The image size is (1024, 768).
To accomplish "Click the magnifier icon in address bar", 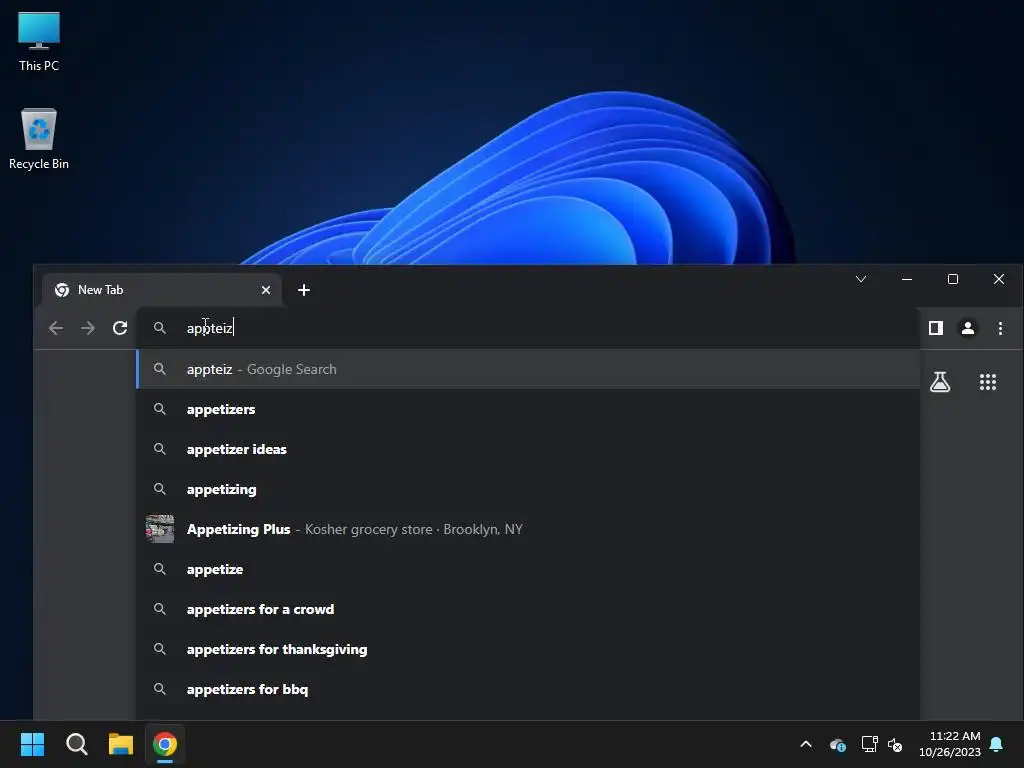I will click(x=159, y=328).
